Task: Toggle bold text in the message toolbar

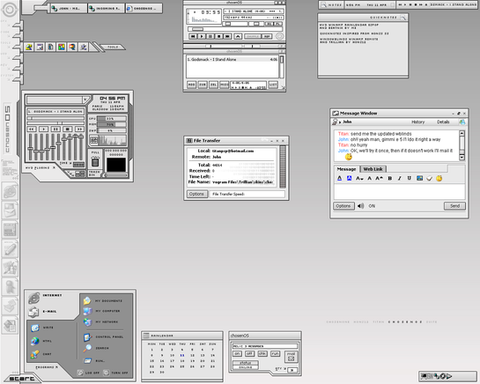Action: (389, 178)
